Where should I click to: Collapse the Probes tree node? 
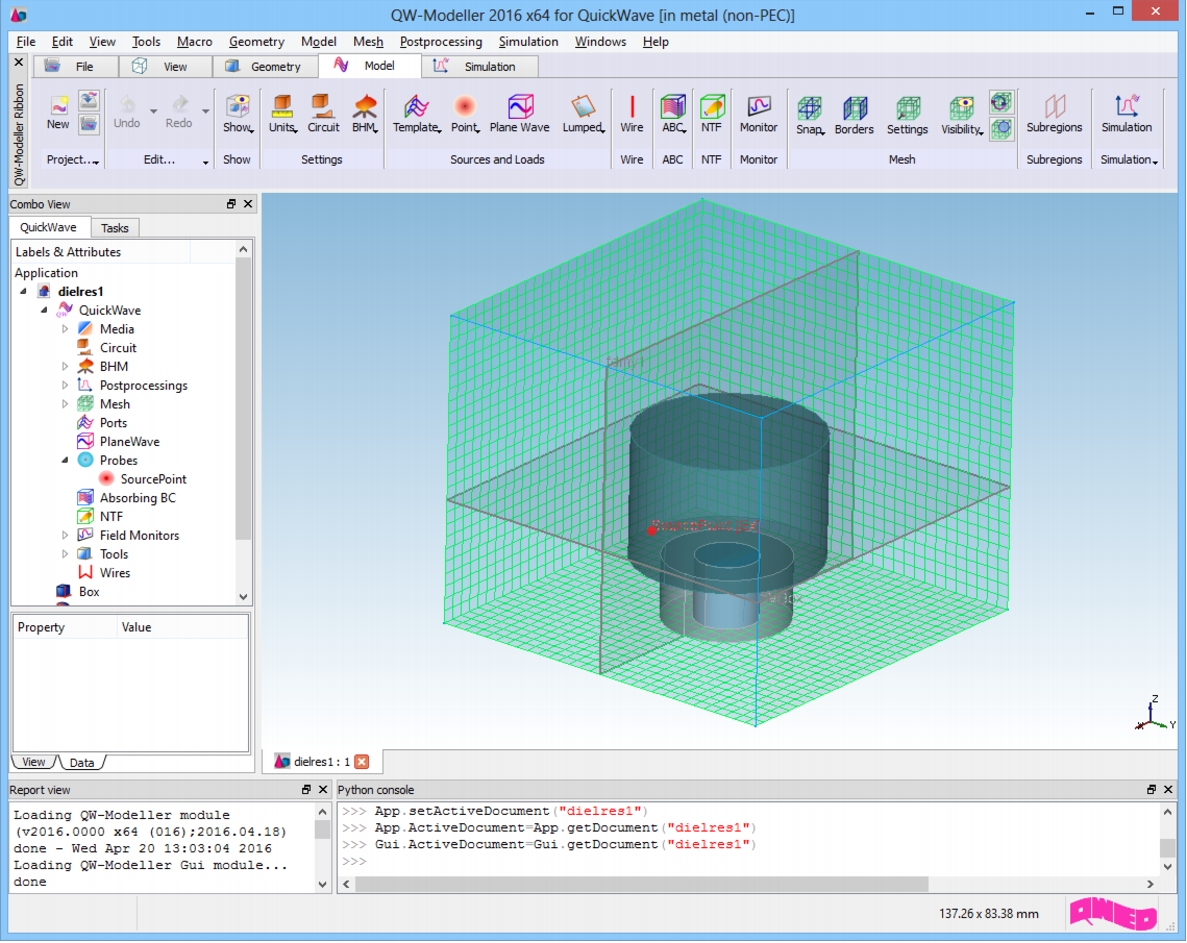(x=65, y=460)
